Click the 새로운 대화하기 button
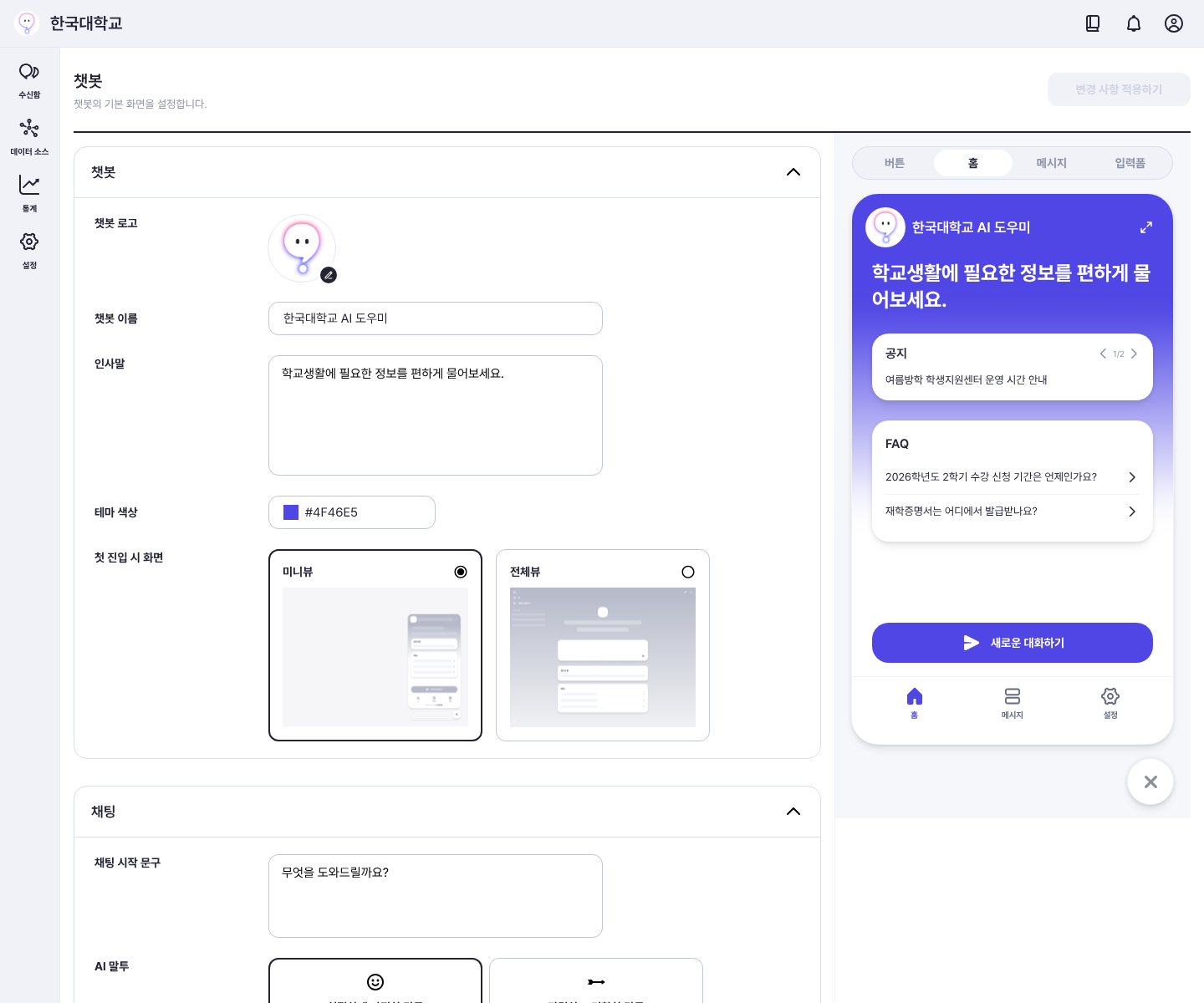The width and height of the screenshot is (1204, 1003). tap(1013, 643)
